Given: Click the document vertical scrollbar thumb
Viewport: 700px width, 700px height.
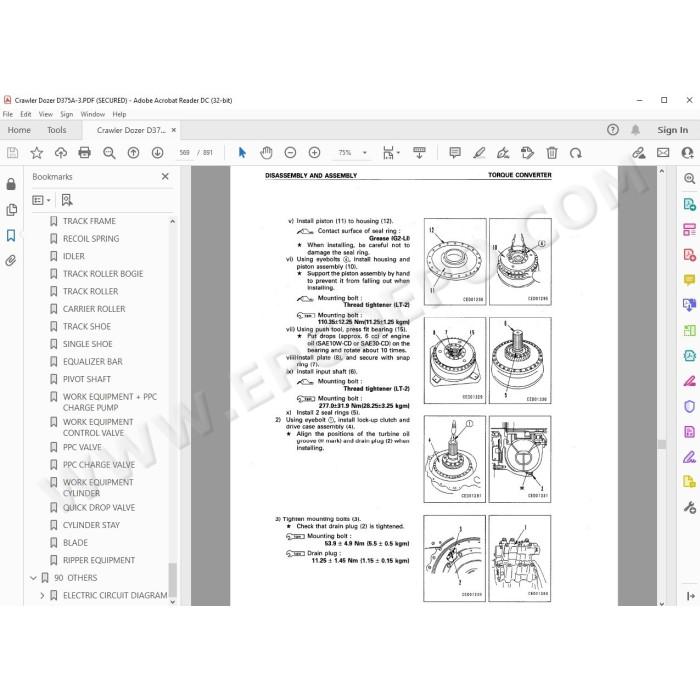Looking at the screenshot, I should pyautogui.click(x=662, y=445).
